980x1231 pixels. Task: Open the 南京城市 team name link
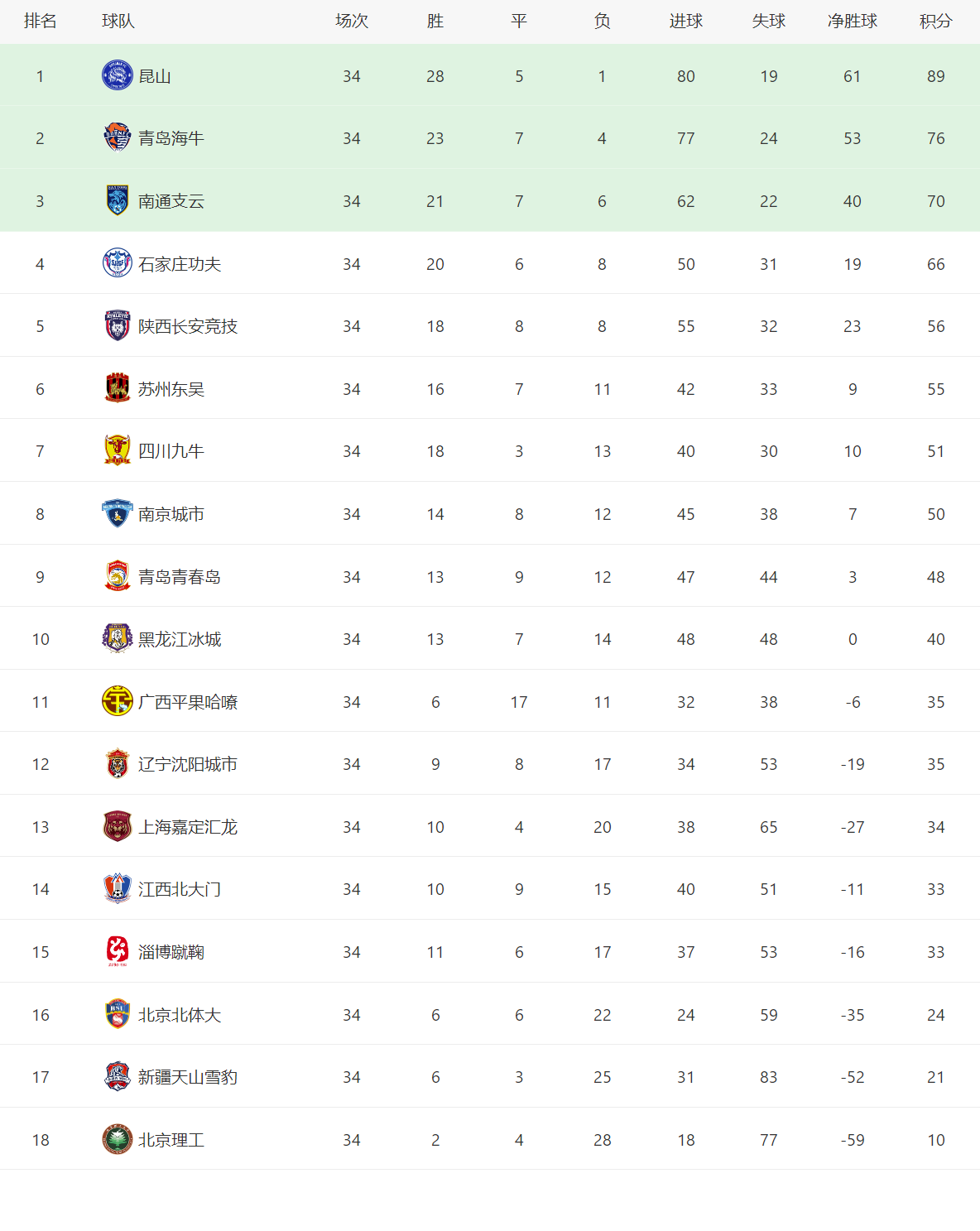[x=171, y=514]
